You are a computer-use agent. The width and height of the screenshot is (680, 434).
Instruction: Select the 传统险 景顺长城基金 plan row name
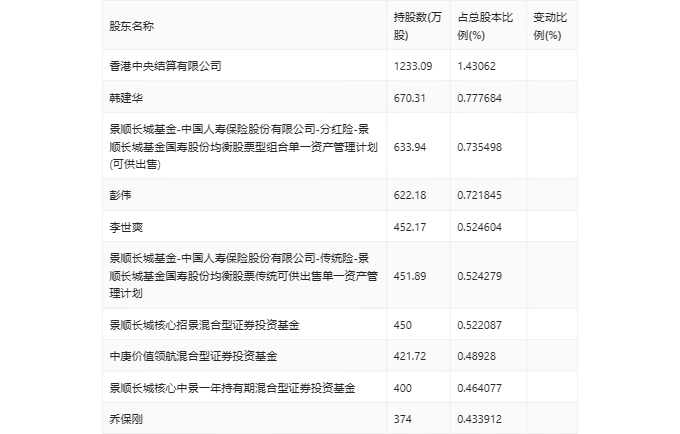pos(243,276)
